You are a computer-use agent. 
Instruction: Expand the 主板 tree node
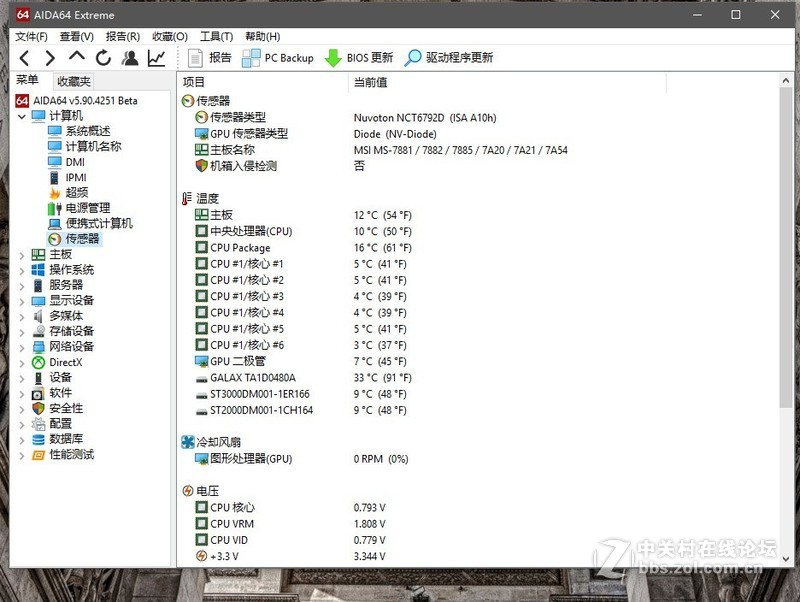[x=21, y=255]
